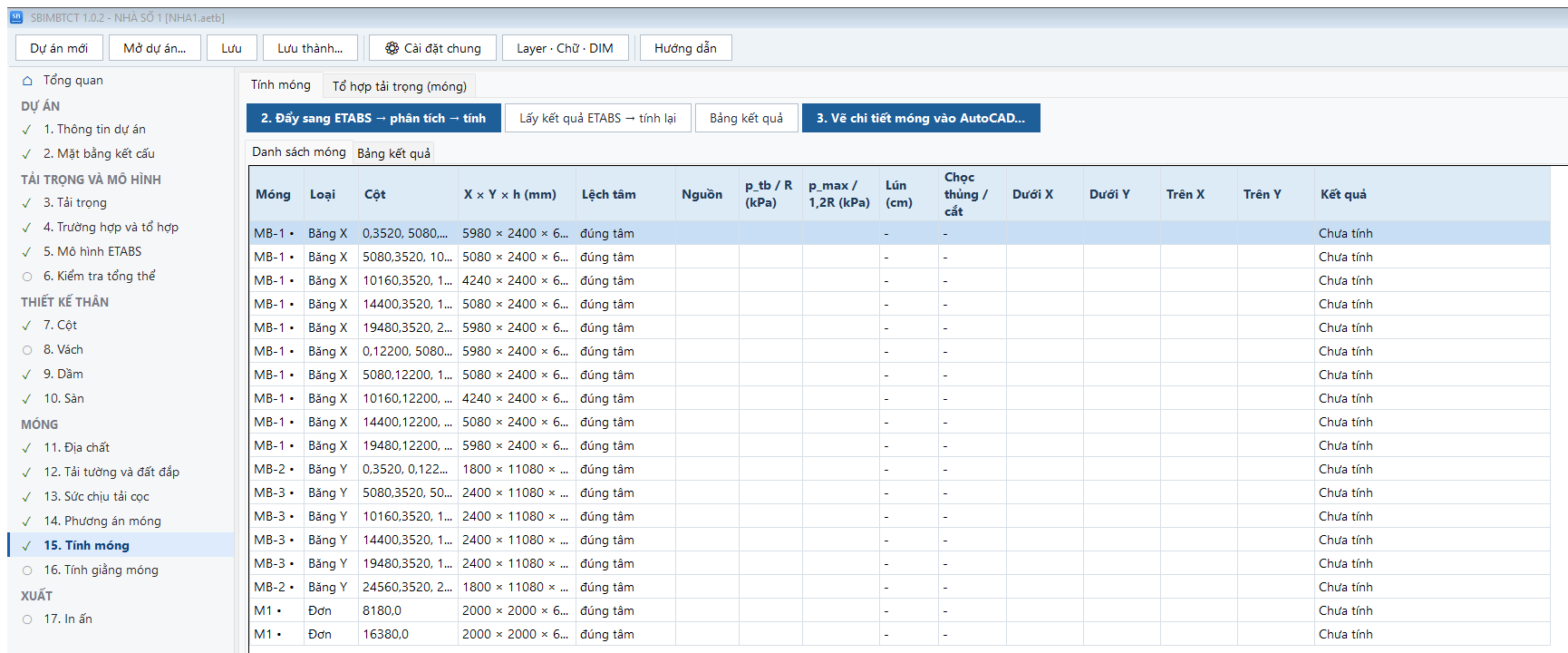The height and width of the screenshot is (653, 1568).
Task: Select the MB-2 Băng Y row with 0,3520
Action: pyautogui.click(x=900, y=470)
